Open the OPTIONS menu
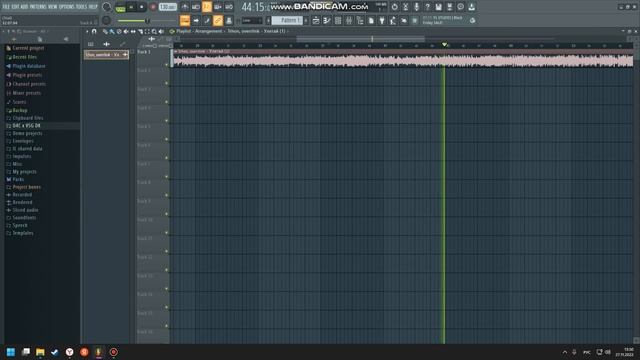Screen dimensions: 640x360 click(x=67, y=7)
